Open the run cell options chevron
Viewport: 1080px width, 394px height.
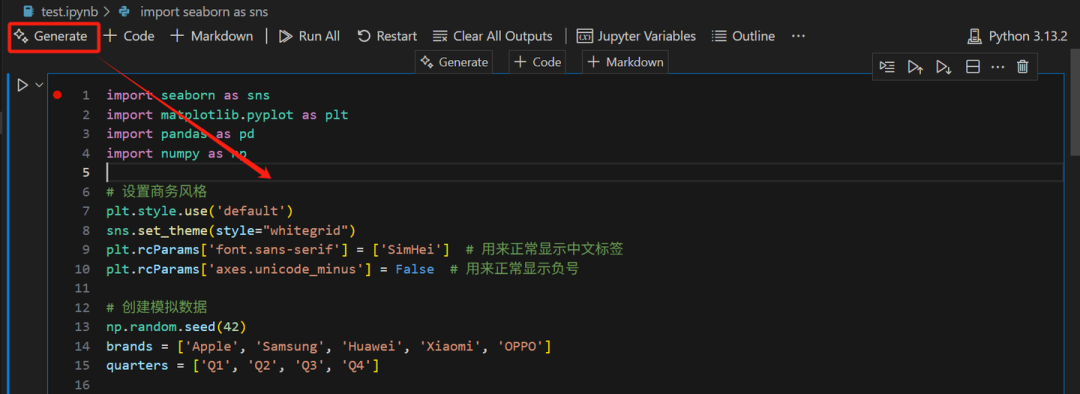[39, 85]
